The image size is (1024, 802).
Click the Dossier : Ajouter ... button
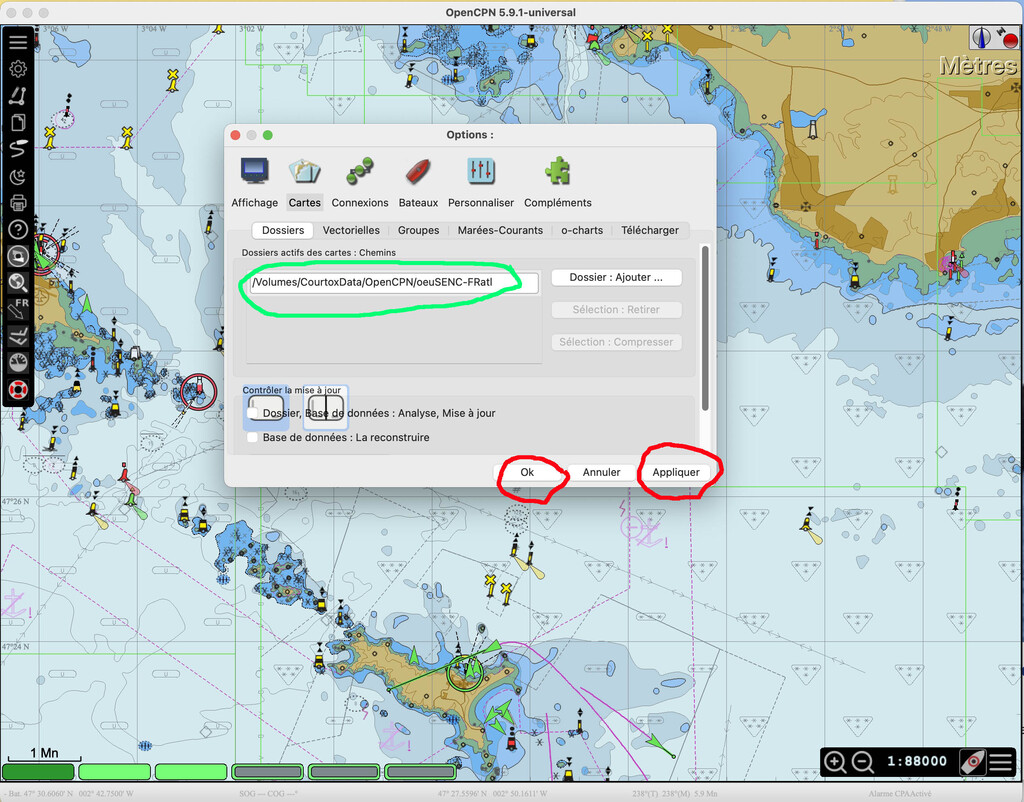616,278
